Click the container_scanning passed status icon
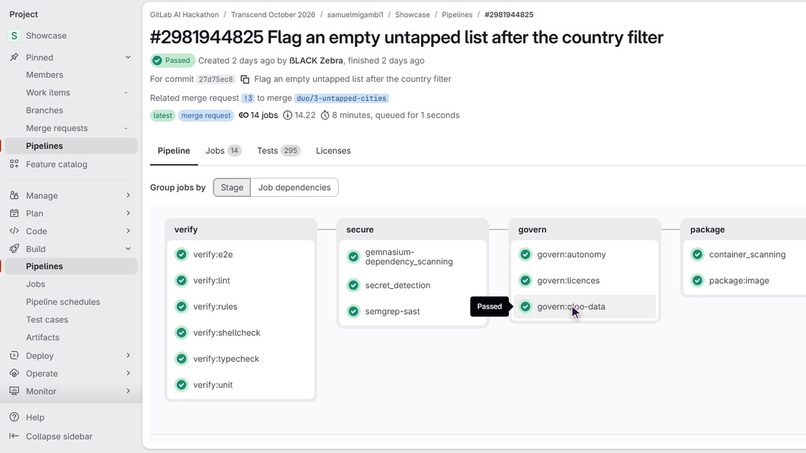The height and width of the screenshot is (453, 806). [x=697, y=255]
